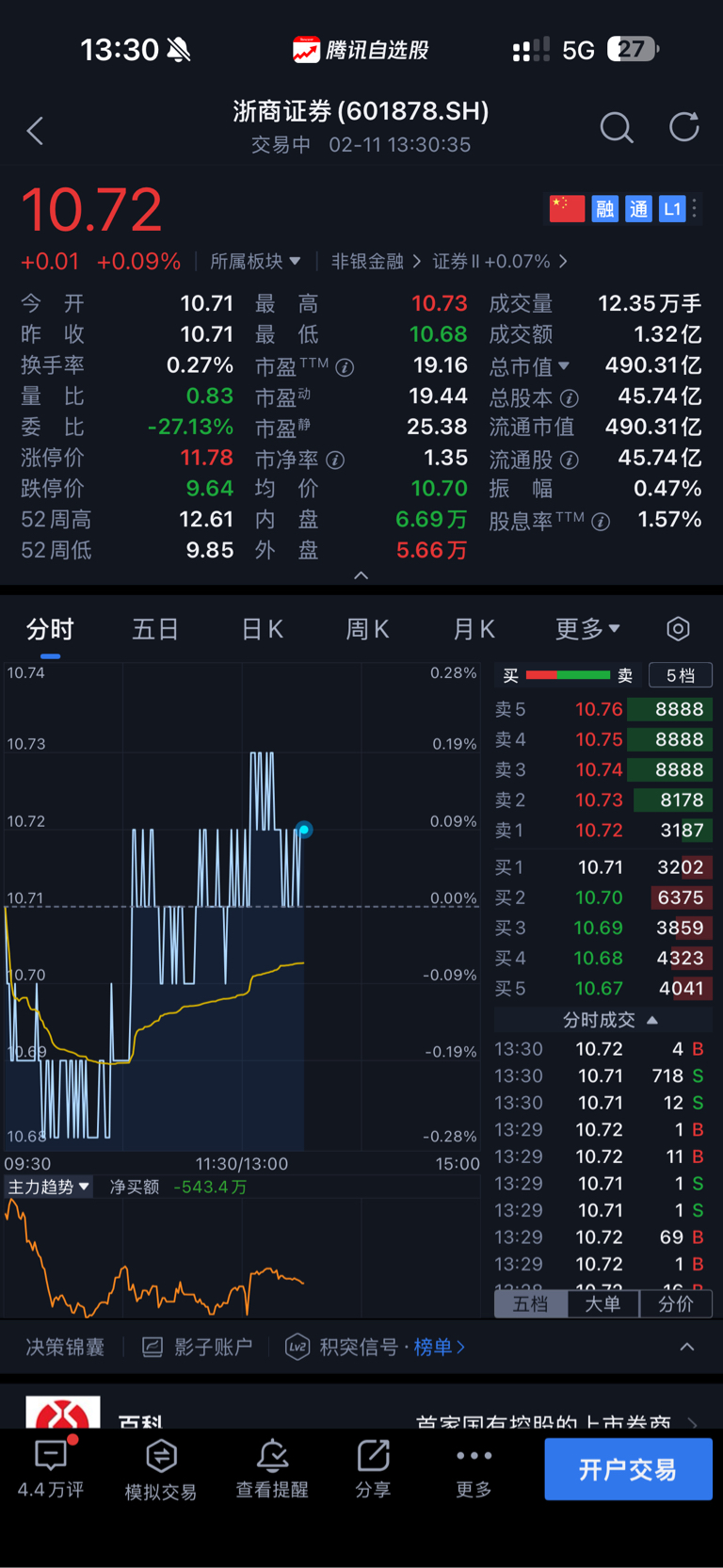Open 模拟交易 simulated trading icon
723x1568 pixels.
pyautogui.click(x=161, y=1456)
